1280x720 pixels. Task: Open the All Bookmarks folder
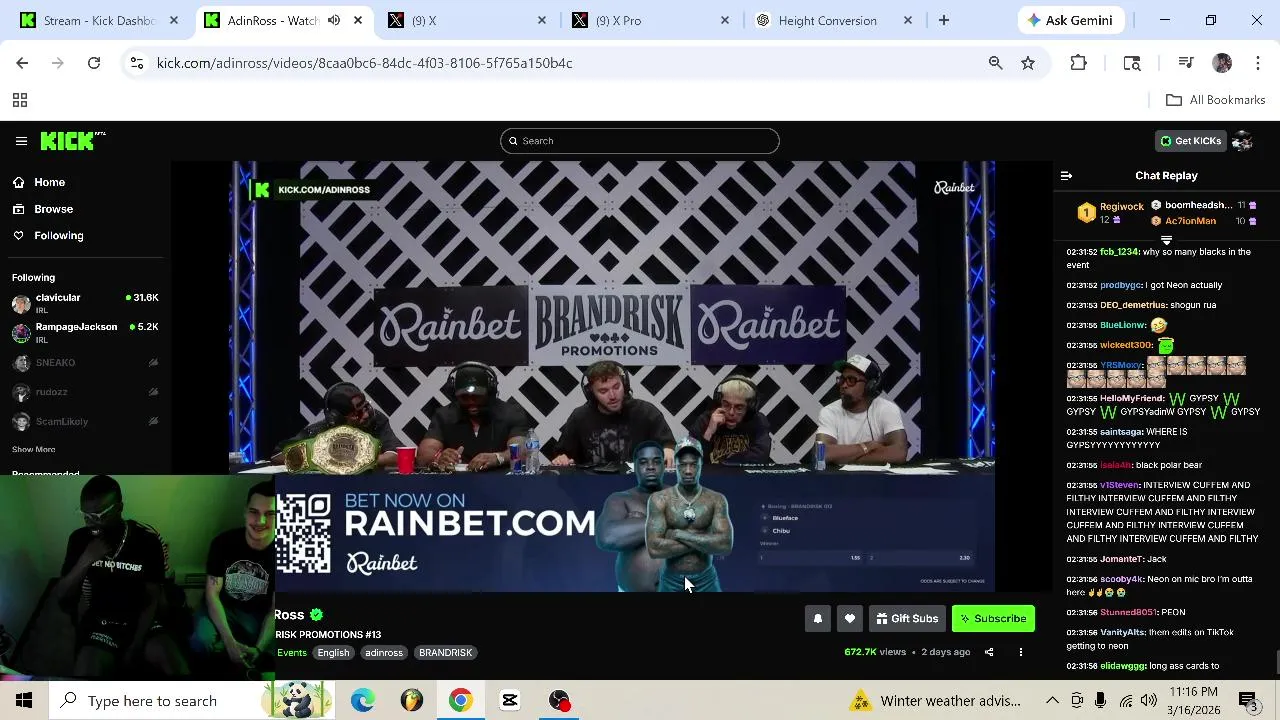[x=1215, y=100]
